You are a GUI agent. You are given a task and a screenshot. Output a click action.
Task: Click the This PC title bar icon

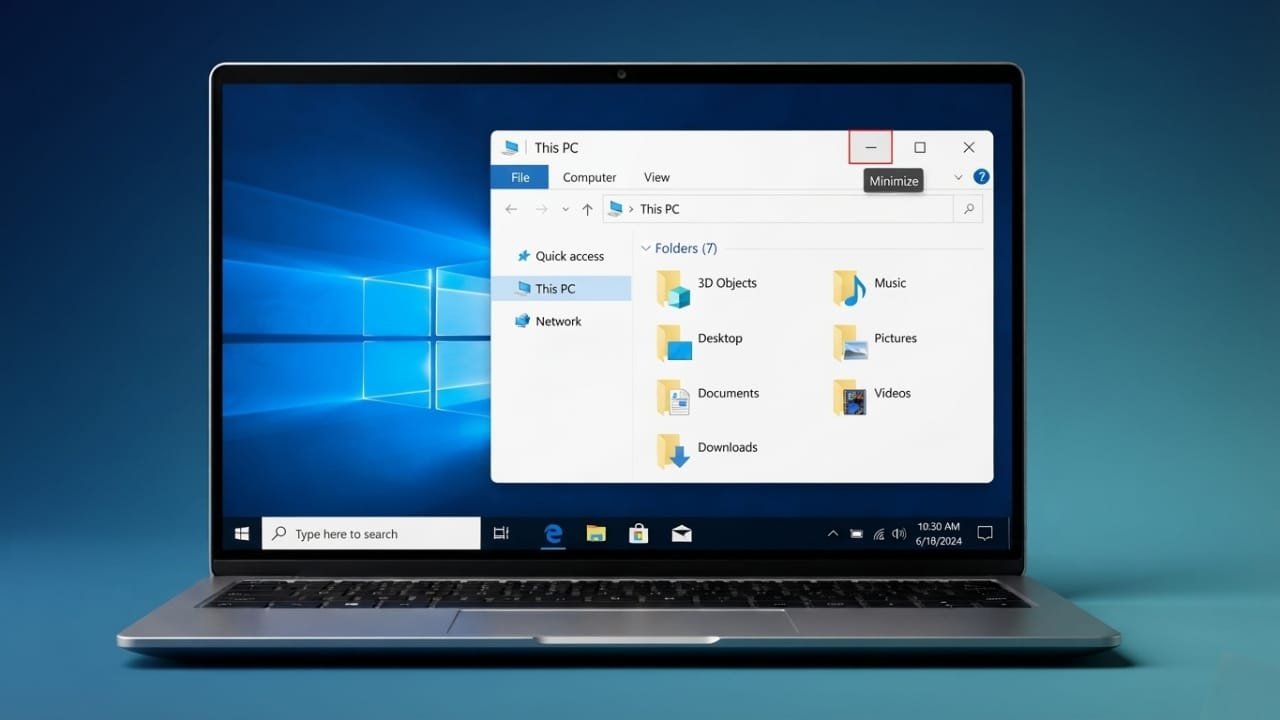511,147
